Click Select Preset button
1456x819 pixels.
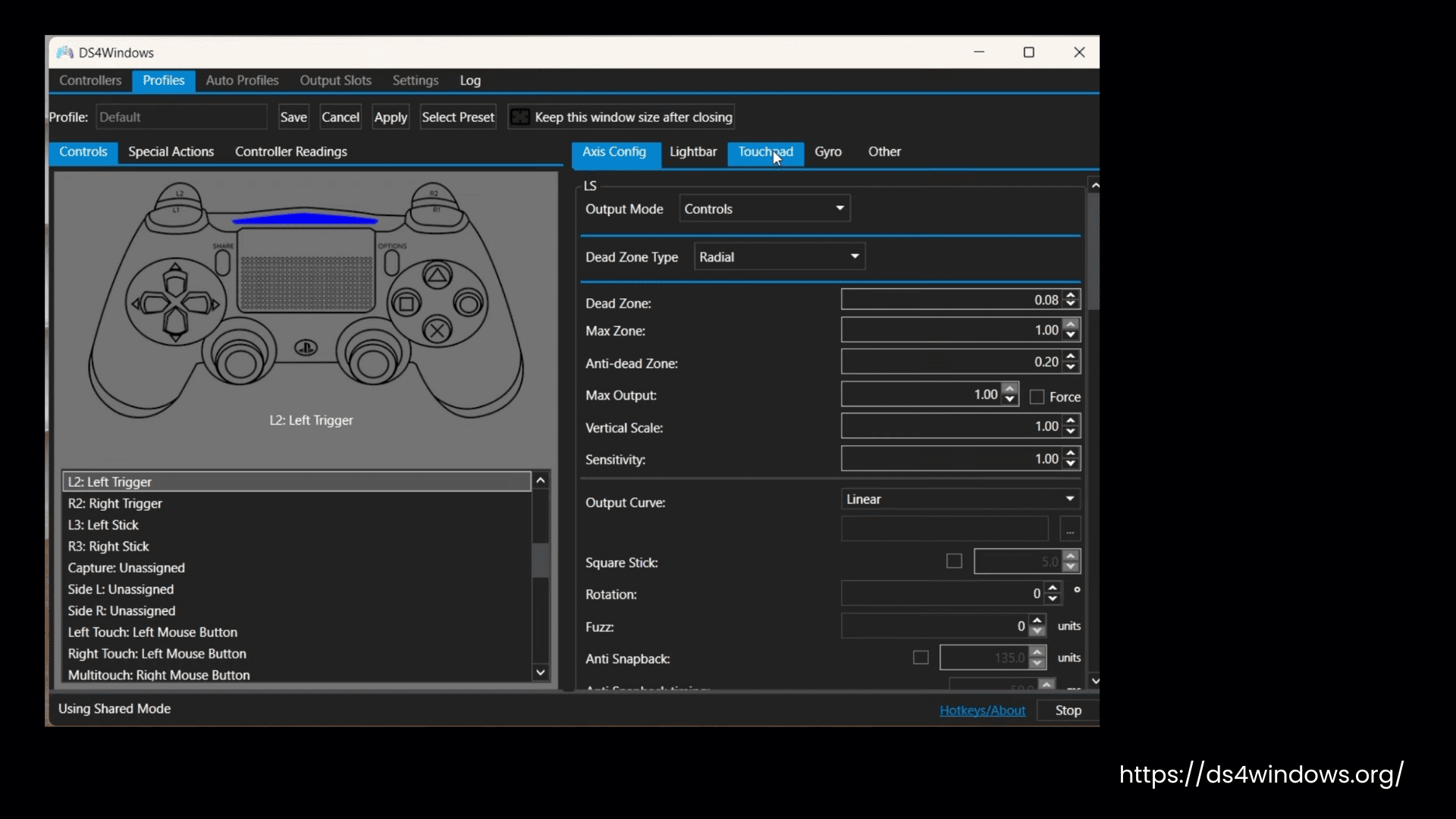coord(458,117)
